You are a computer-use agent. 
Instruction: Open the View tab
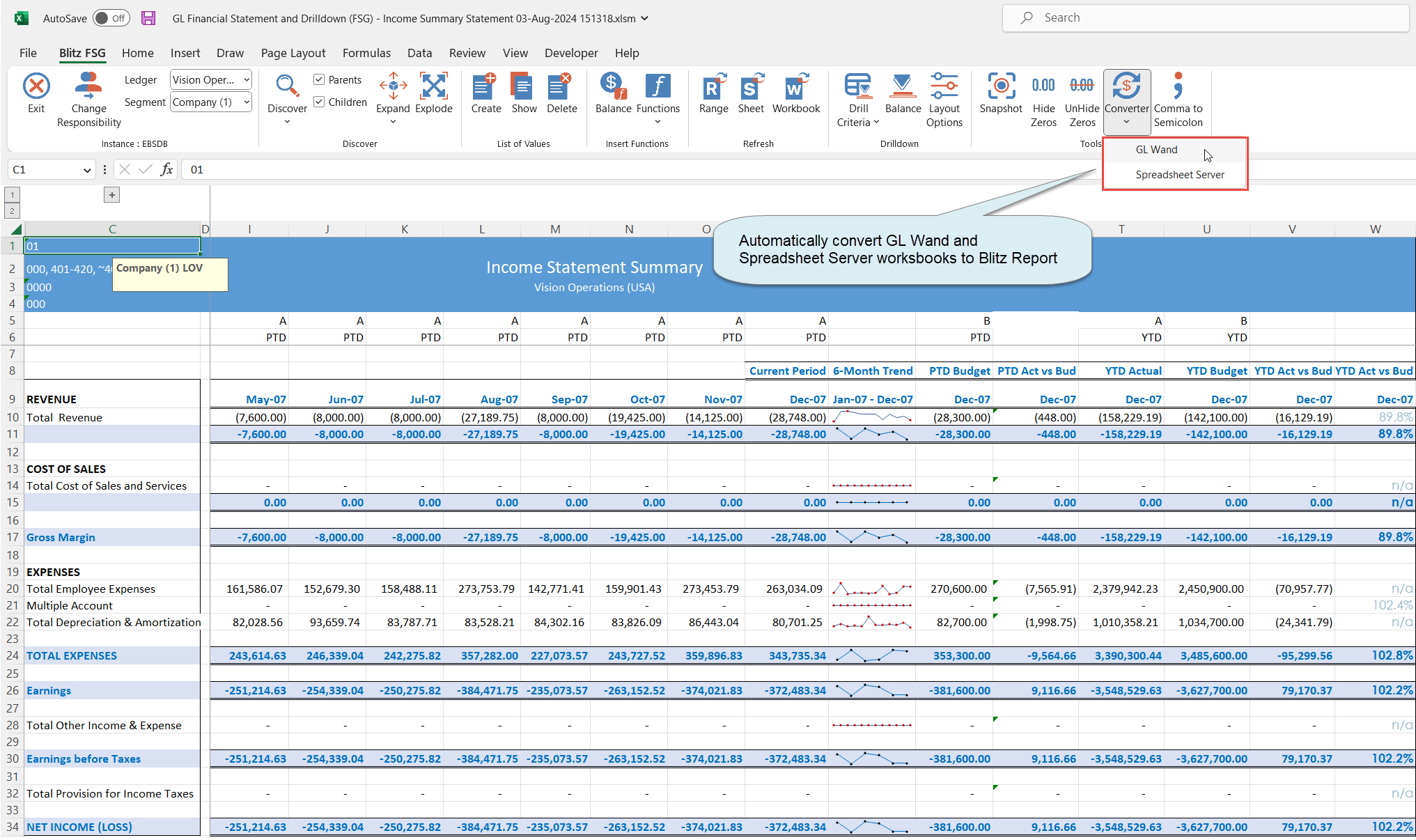(515, 53)
